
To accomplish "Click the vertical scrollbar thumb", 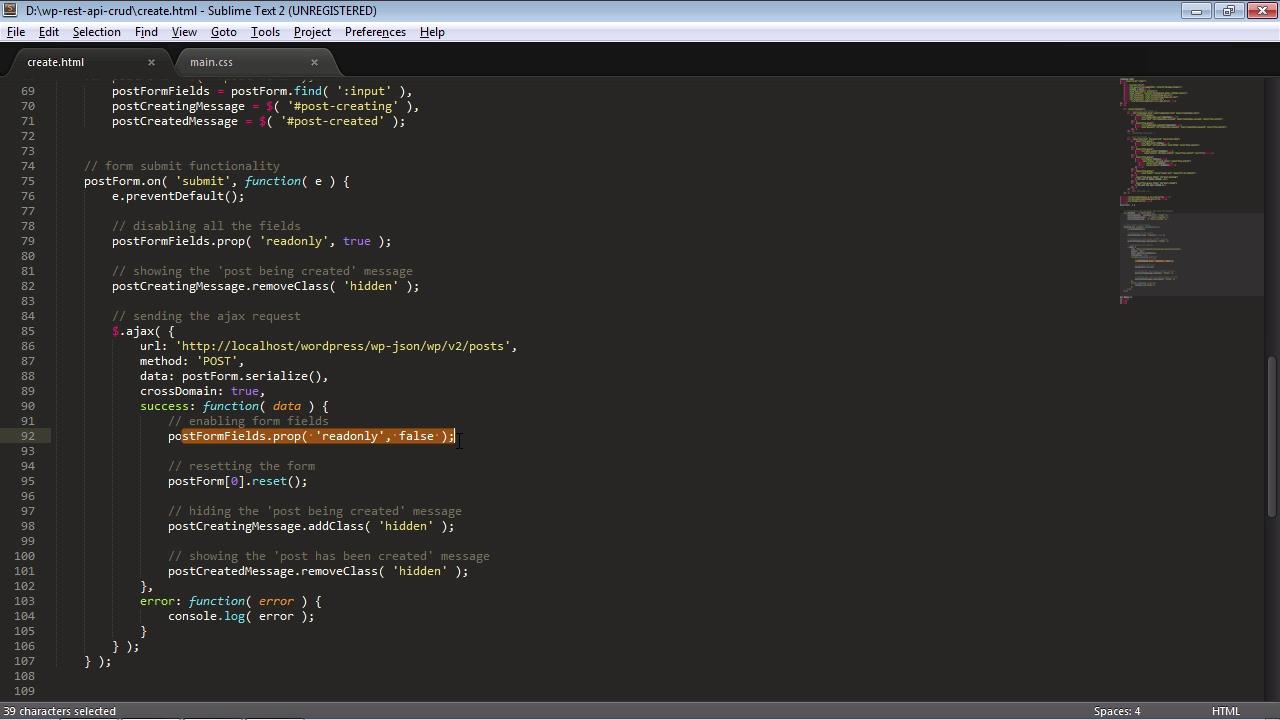I will pyautogui.click(x=1272, y=435).
